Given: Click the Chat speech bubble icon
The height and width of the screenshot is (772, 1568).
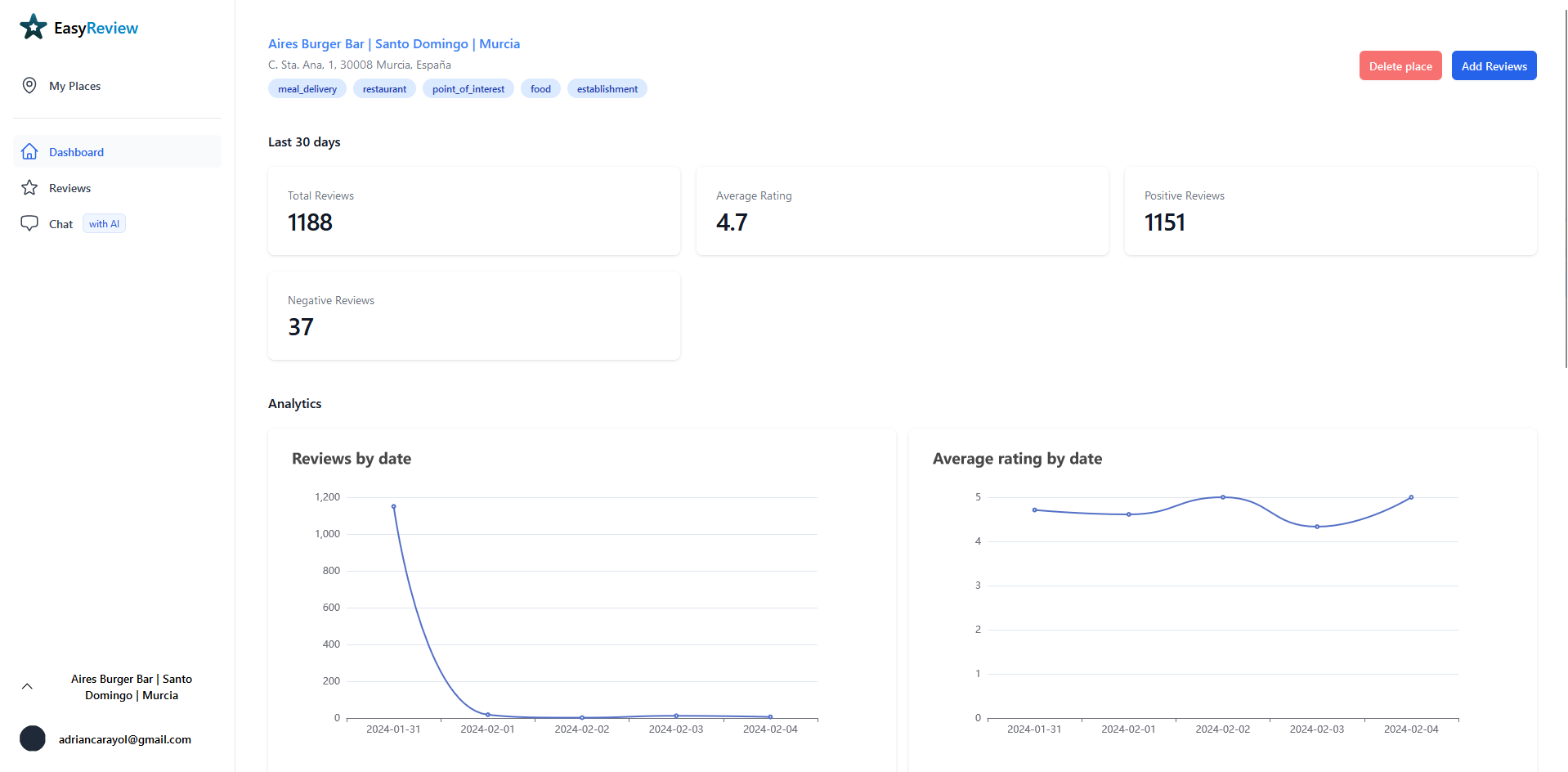Looking at the screenshot, I should click(x=29, y=223).
